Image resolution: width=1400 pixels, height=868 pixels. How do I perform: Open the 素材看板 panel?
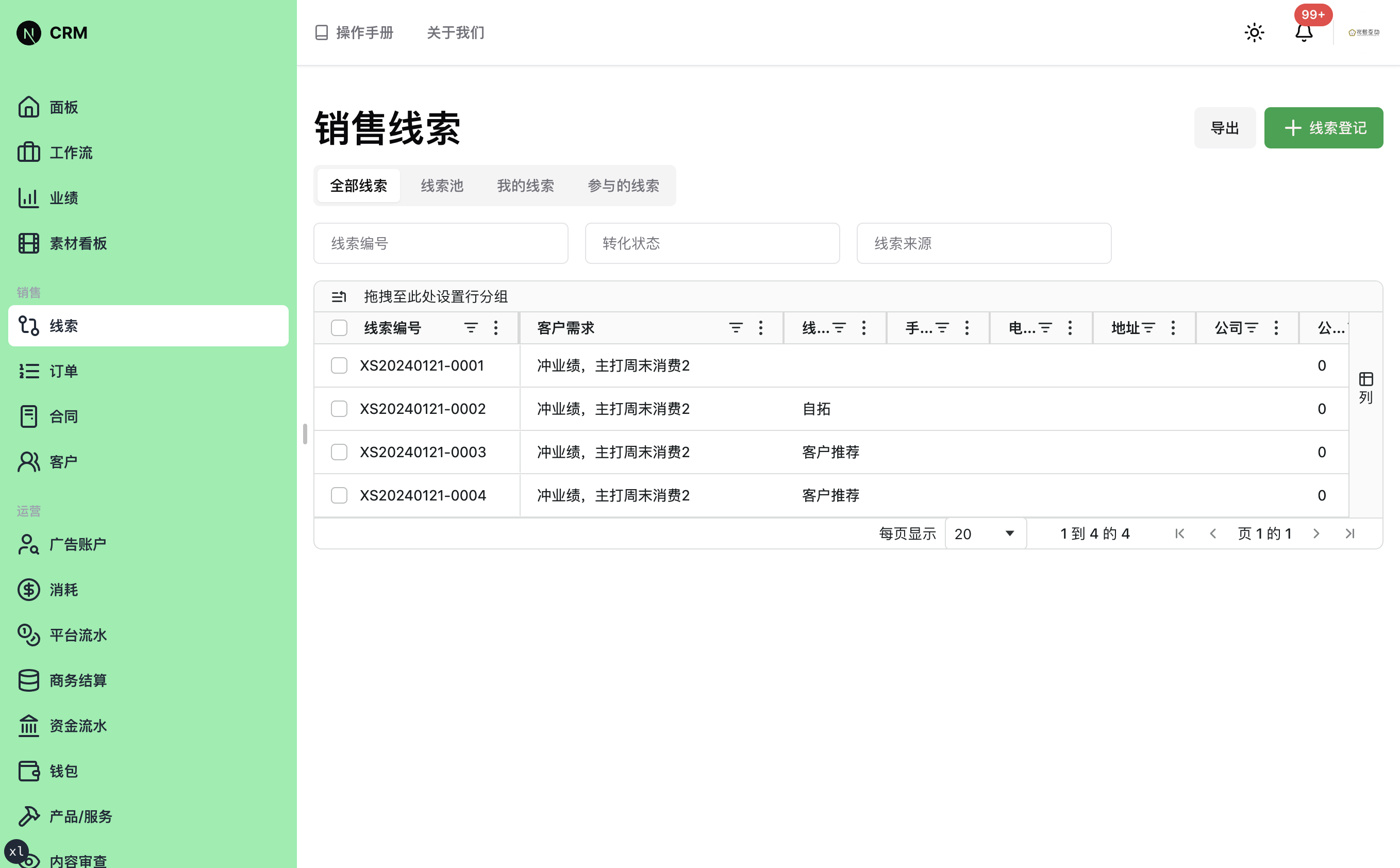(x=77, y=243)
